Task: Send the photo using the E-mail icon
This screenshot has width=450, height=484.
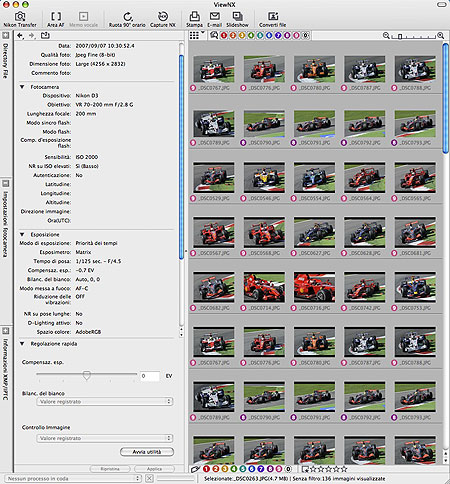Action: (x=214, y=19)
